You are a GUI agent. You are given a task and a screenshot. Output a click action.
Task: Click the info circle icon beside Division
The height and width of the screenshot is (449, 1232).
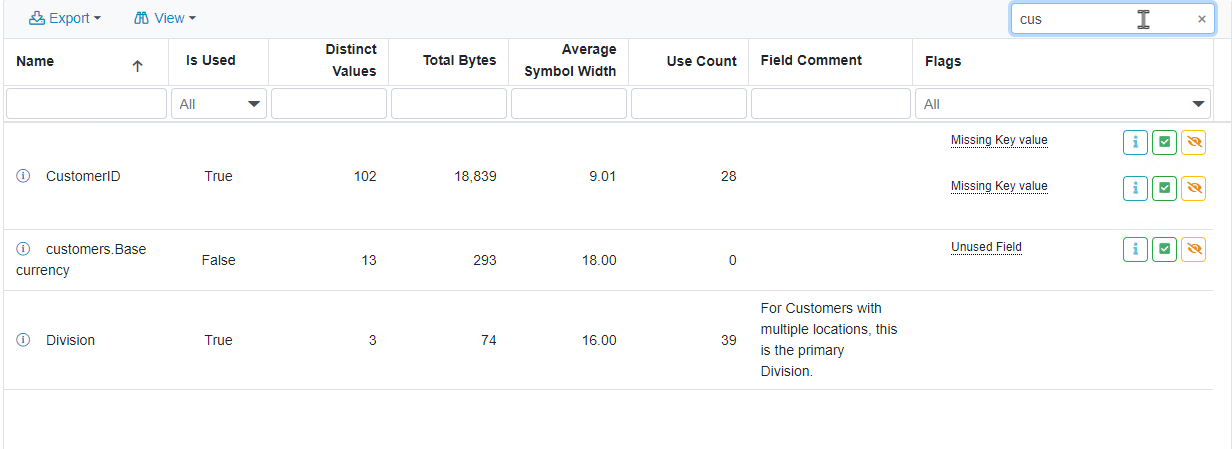click(x=23, y=340)
